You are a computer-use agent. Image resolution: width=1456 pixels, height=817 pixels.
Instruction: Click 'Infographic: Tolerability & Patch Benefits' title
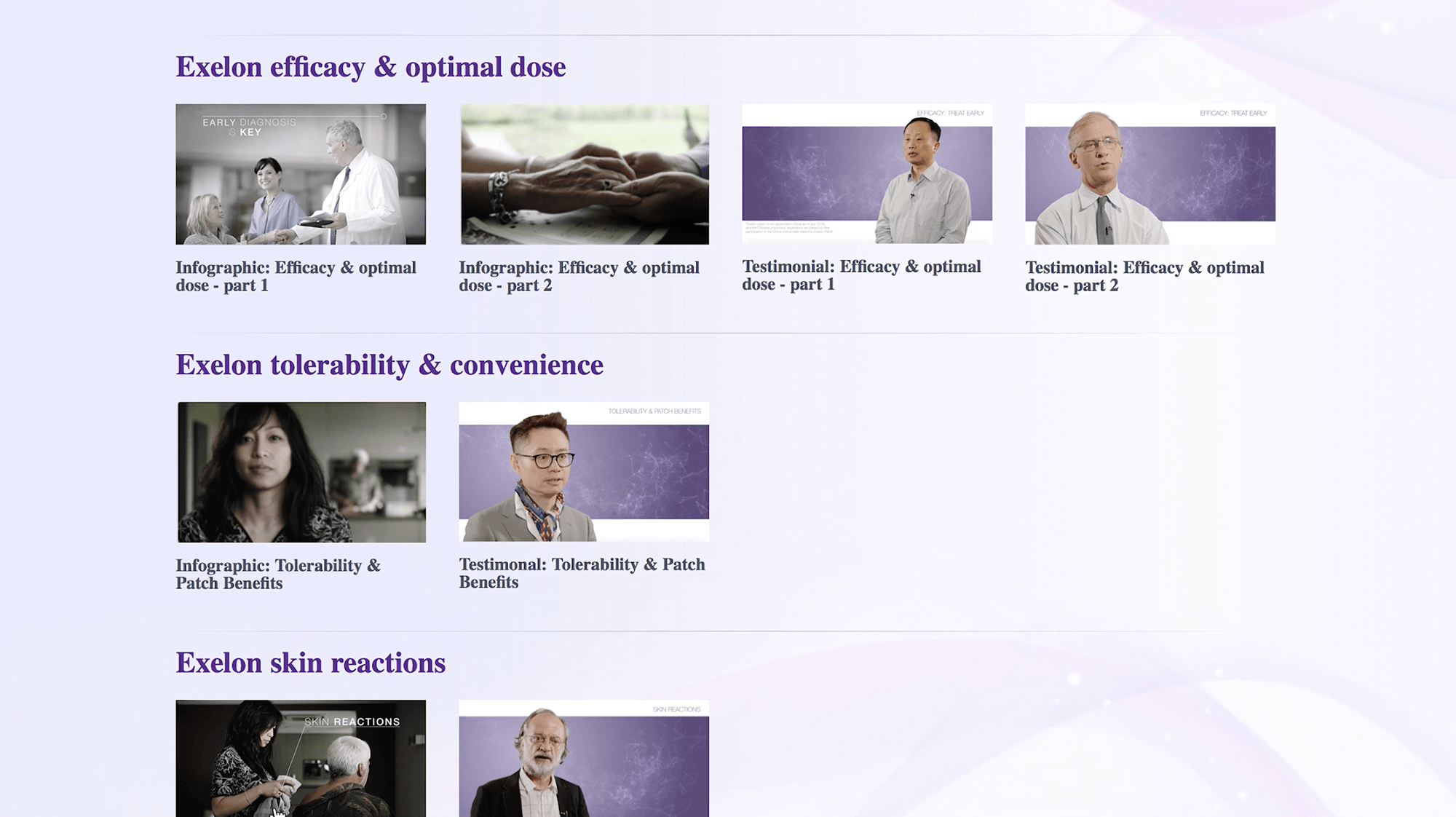(278, 575)
